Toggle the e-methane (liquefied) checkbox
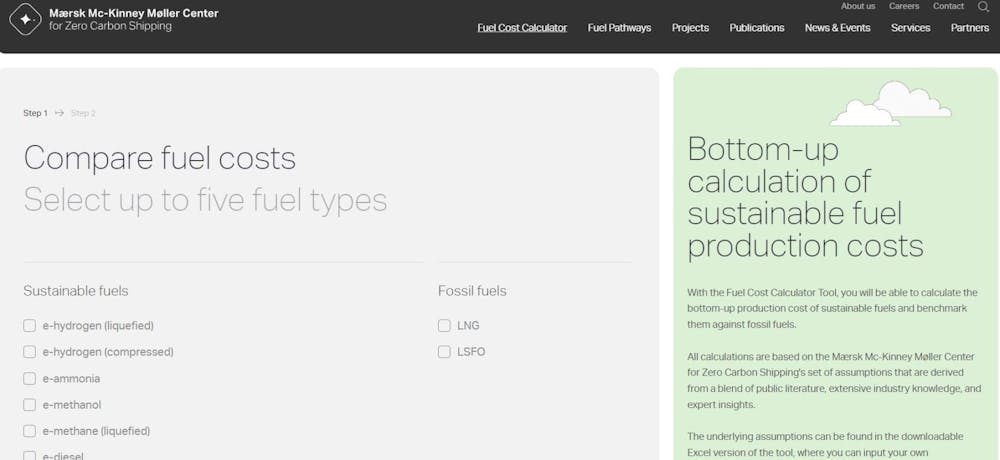The height and width of the screenshot is (460, 1000). click(29, 431)
